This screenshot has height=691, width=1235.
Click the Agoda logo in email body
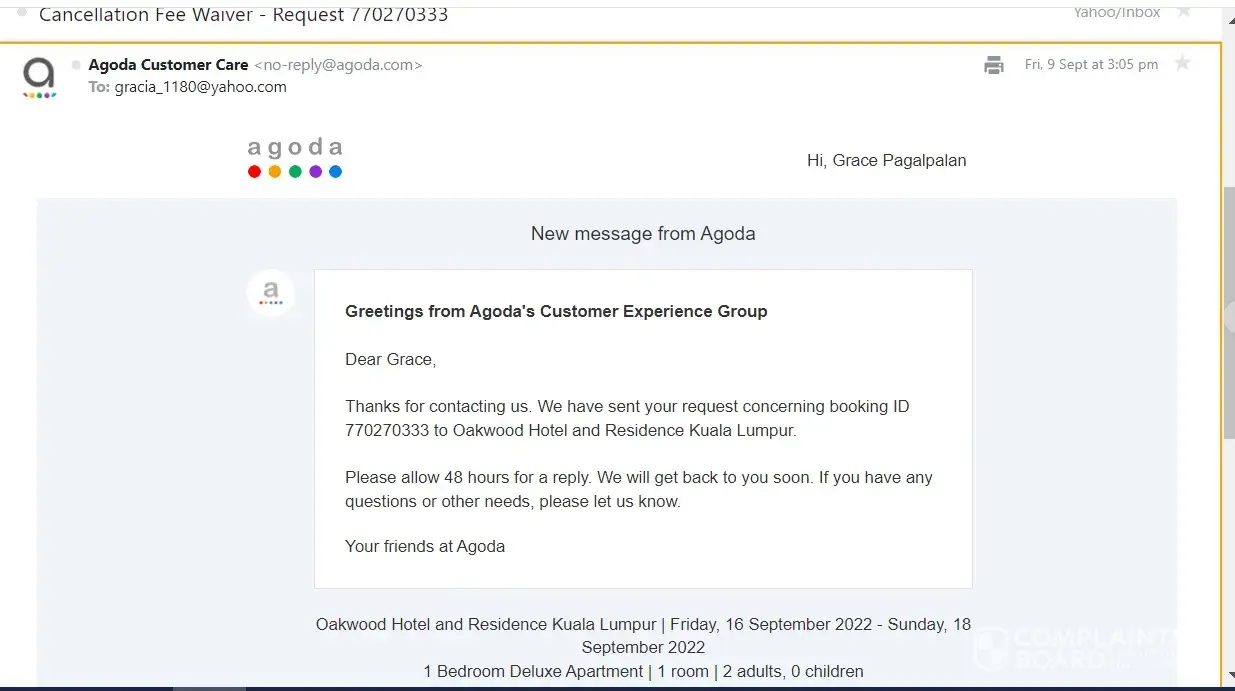coord(294,158)
